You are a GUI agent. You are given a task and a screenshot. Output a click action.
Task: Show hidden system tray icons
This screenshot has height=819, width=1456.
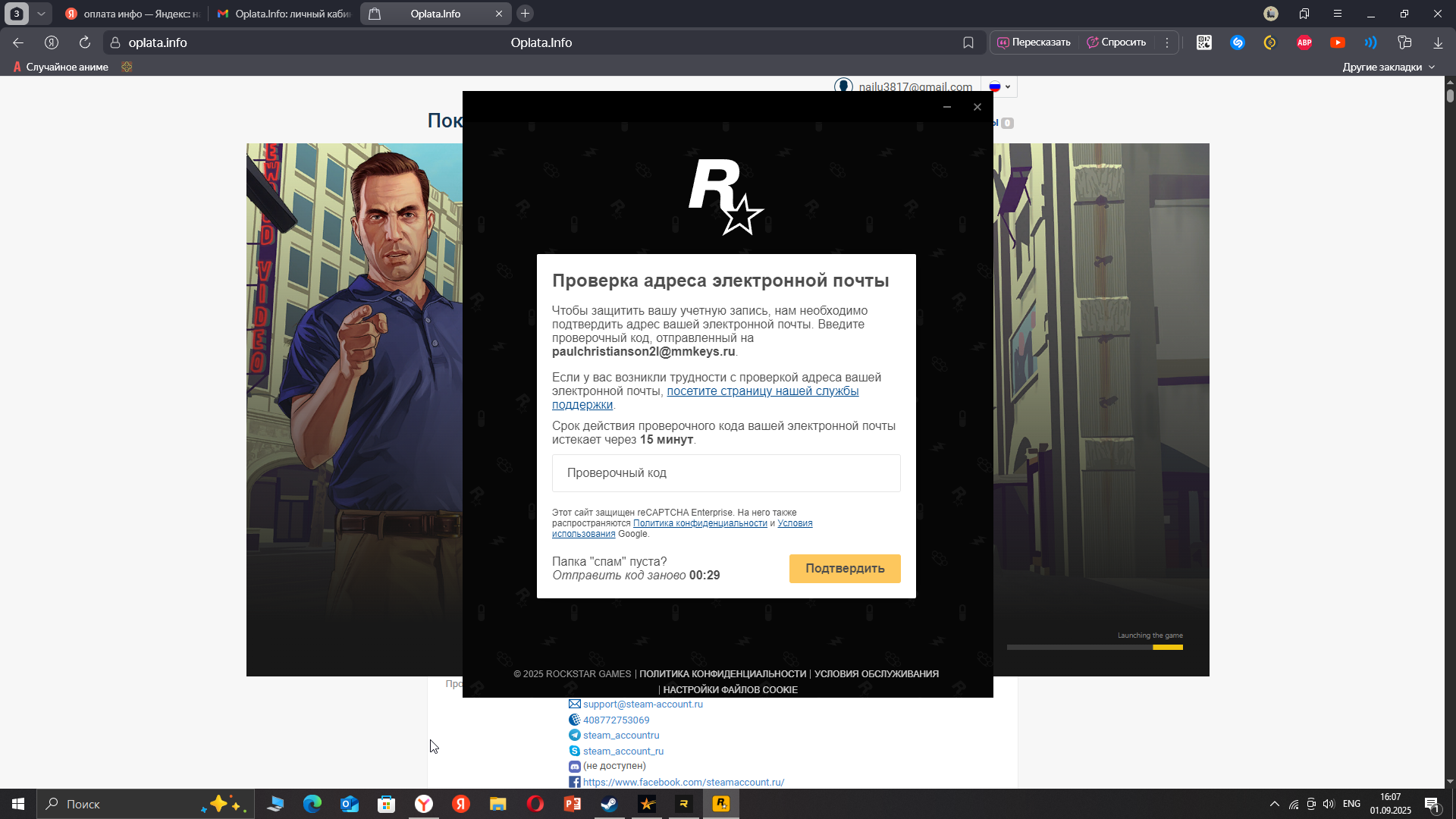click(x=1275, y=804)
